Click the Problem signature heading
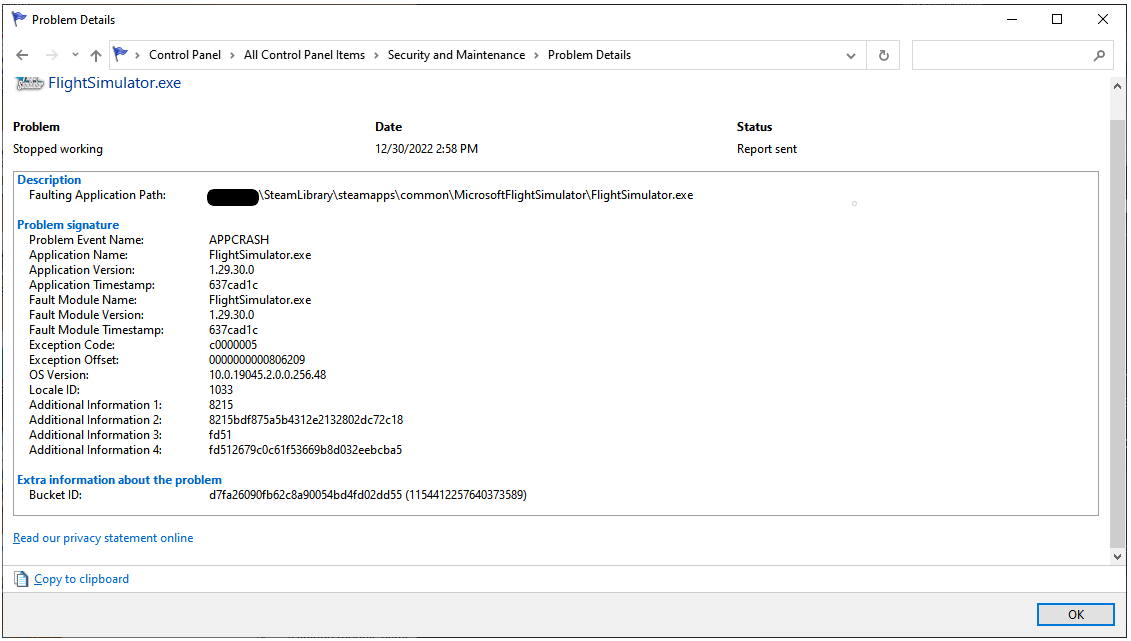Viewport: 1131px width, 641px height. [68, 225]
